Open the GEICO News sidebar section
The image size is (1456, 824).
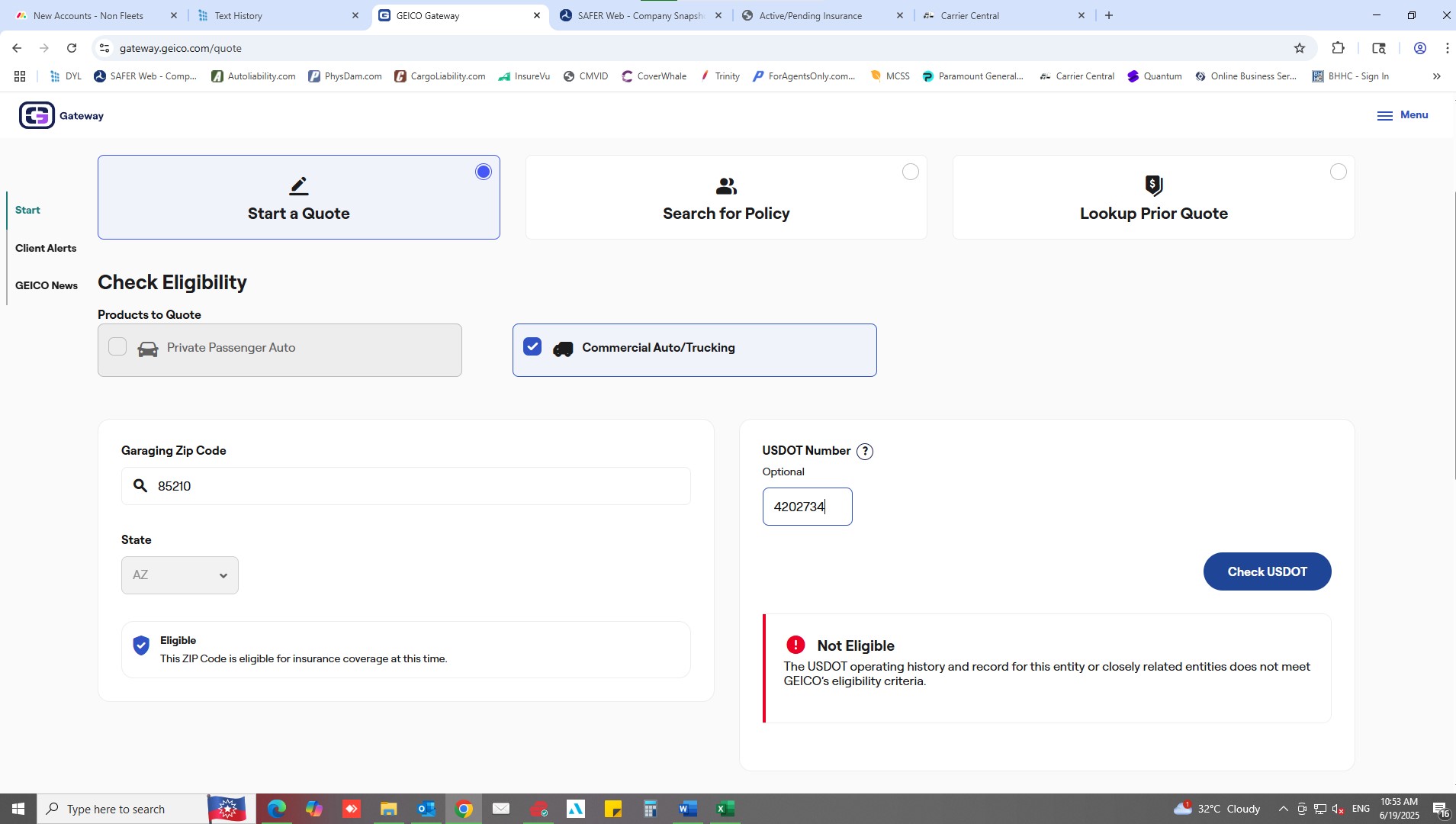click(x=47, y=285)
